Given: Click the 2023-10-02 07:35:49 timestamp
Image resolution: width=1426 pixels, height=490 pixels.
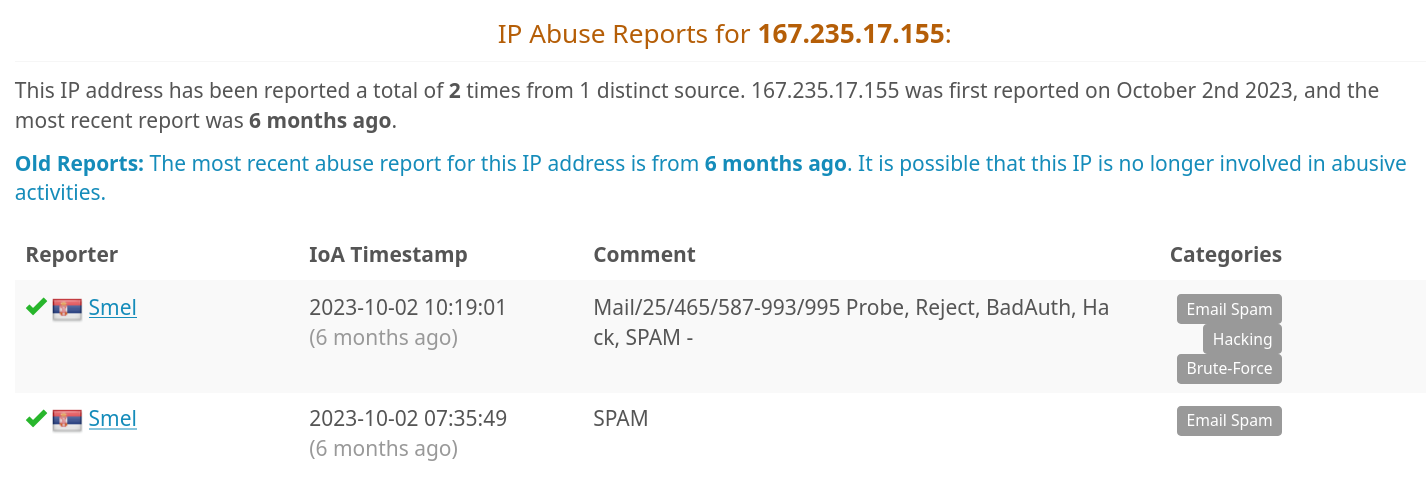Looking at the screenshot, I should point(408,419).
